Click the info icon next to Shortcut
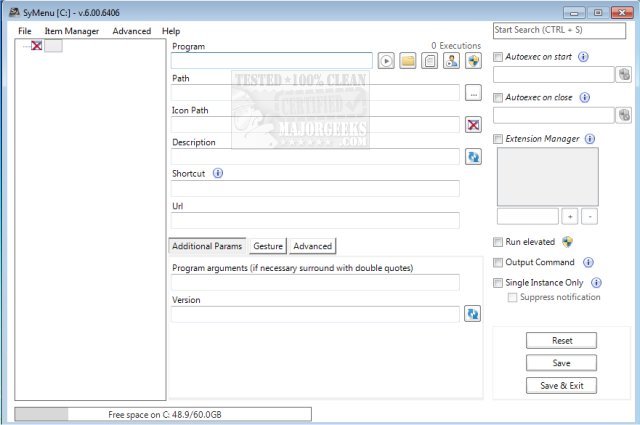The image size is (640, 425). (x=218, y=173)
